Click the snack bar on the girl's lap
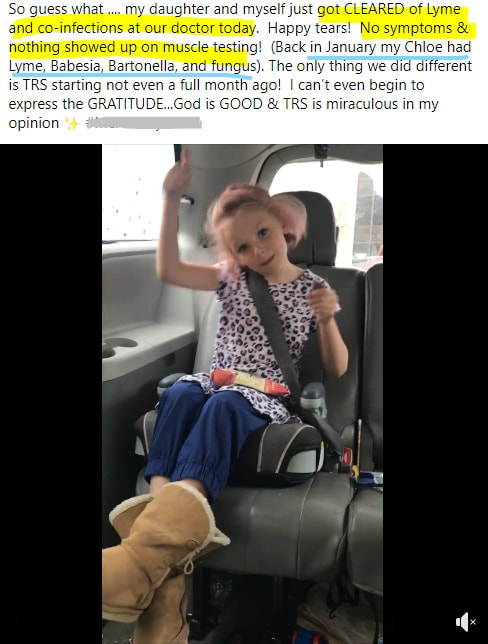 249,381
